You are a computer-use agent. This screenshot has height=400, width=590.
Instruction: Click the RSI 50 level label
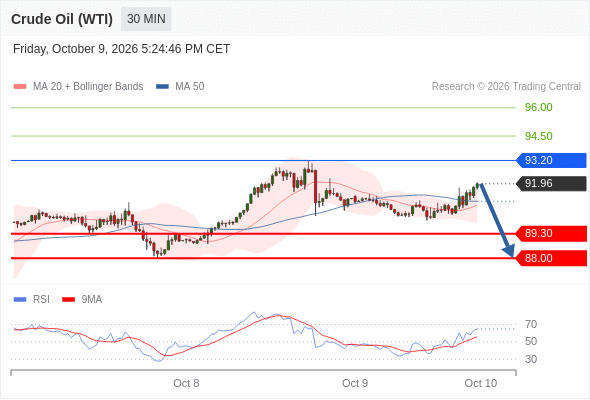click(x=531, y=342)
